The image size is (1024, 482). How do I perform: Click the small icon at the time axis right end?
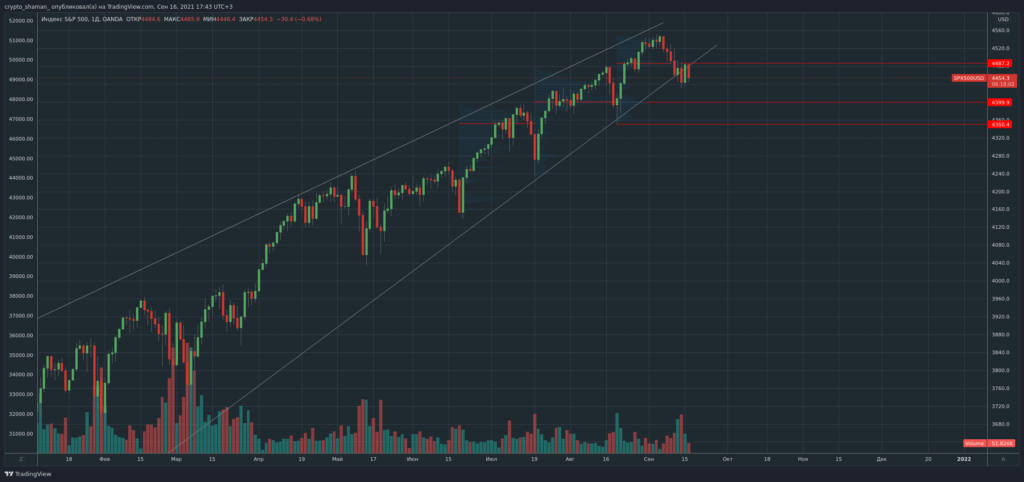point(1003,458)
